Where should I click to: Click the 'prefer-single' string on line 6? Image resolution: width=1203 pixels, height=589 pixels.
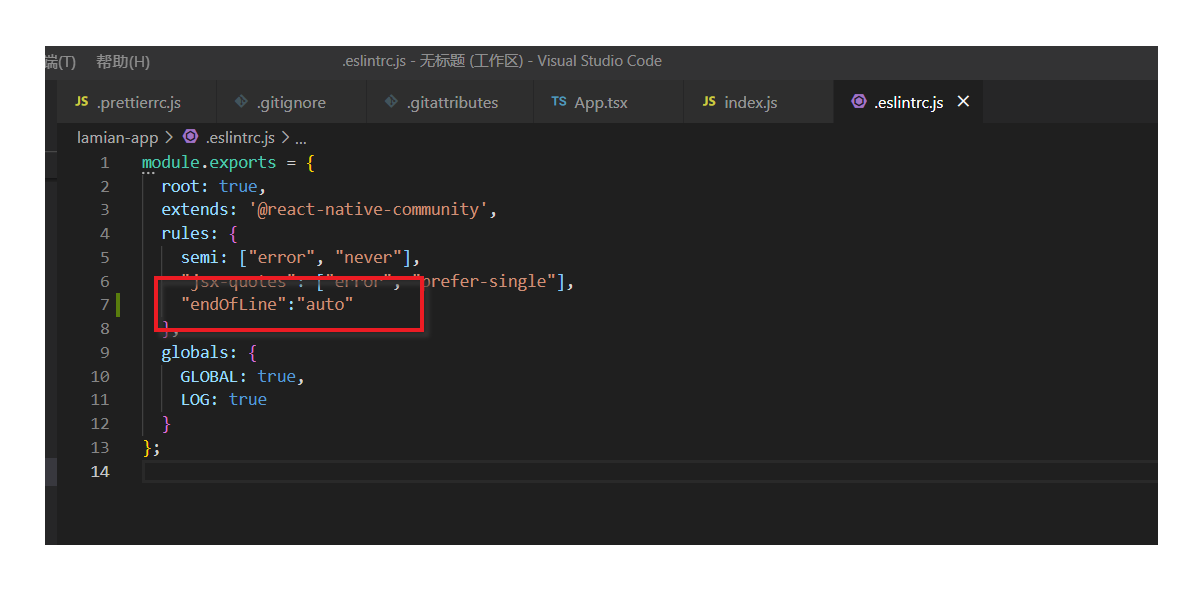(484, 281)
